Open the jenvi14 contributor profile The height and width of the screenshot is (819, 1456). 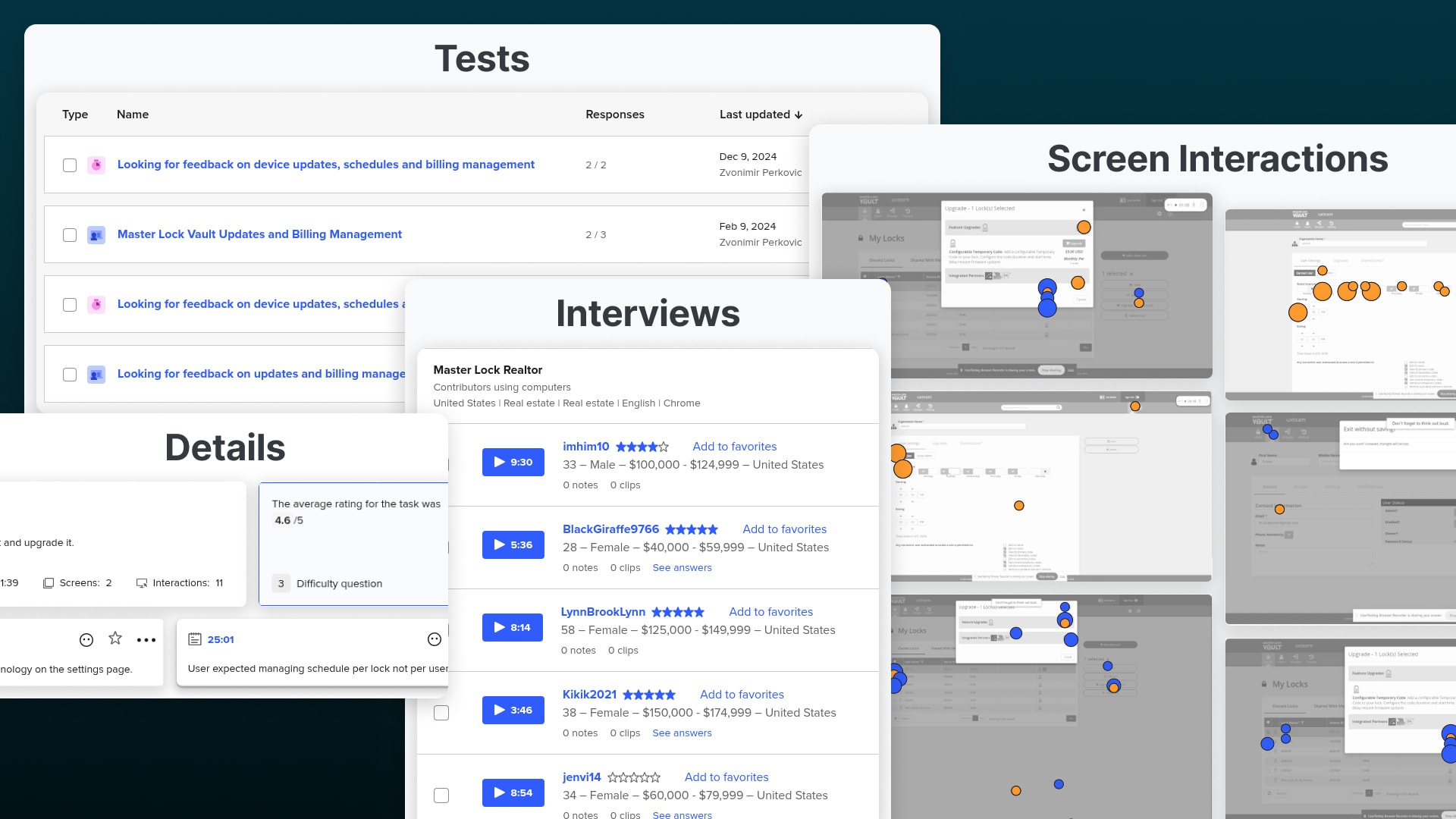click(x=582, y=777)
